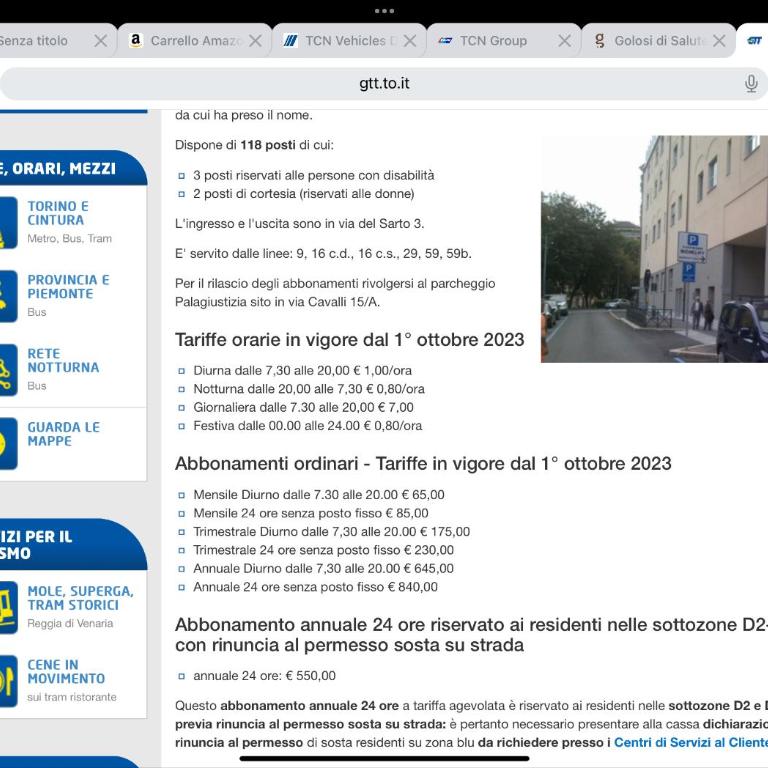Image resolution: width=768 pixels, height=768 pixels.
Task: Close the Senza titolo tab
Action: 100,41
